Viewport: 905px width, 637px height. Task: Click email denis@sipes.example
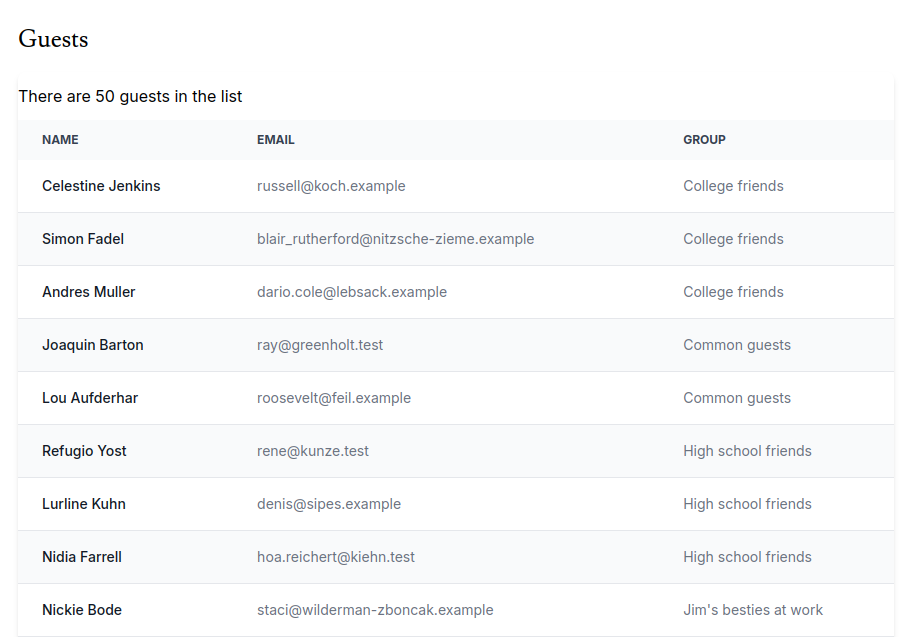coord(329,504)
